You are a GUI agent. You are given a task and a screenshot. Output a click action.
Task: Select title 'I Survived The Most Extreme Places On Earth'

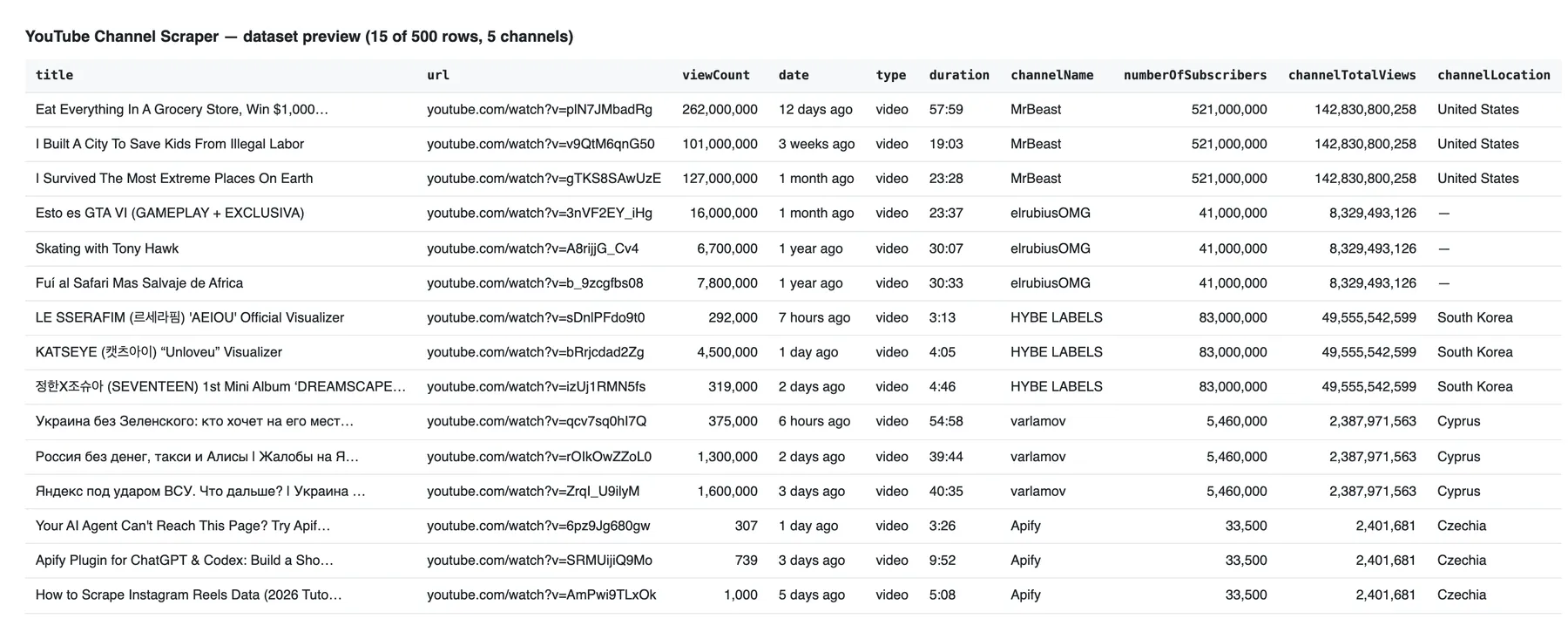174,178
